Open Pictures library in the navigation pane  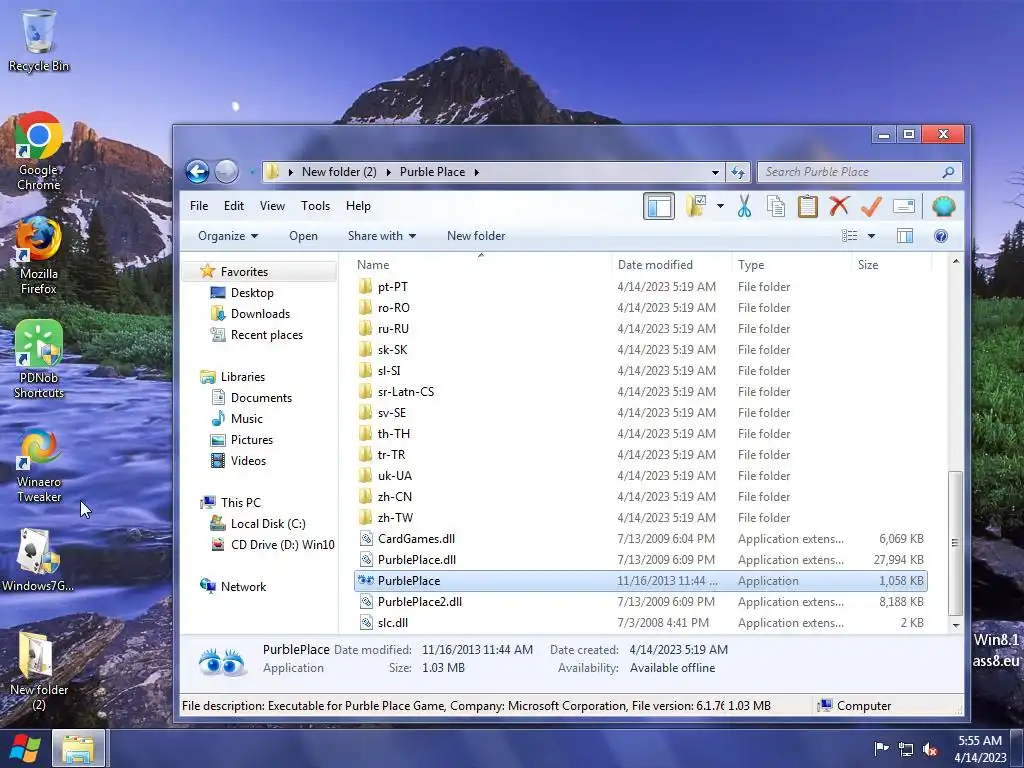pos(251,440)
